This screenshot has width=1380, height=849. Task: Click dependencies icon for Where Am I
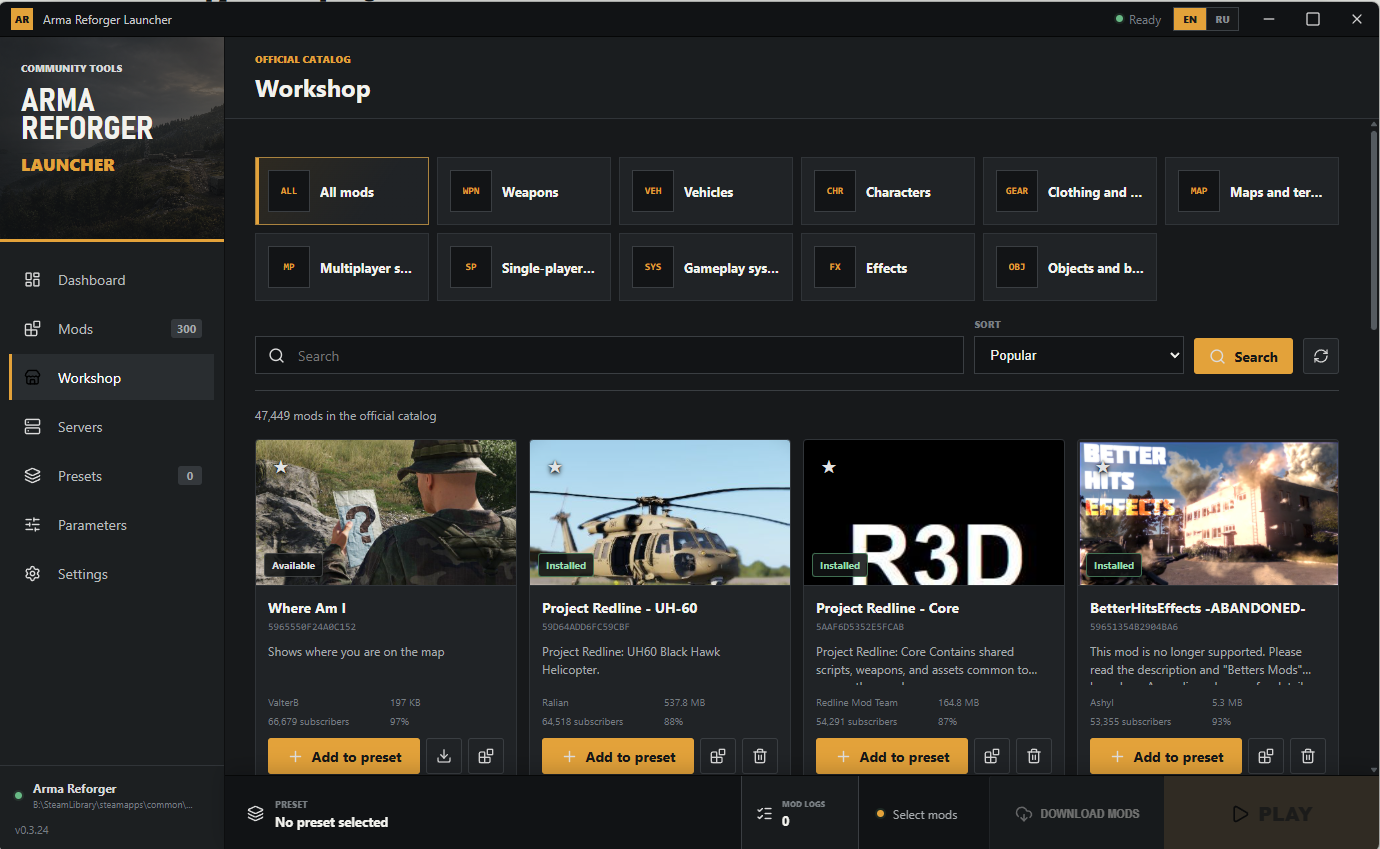click(x=486, y=756)
